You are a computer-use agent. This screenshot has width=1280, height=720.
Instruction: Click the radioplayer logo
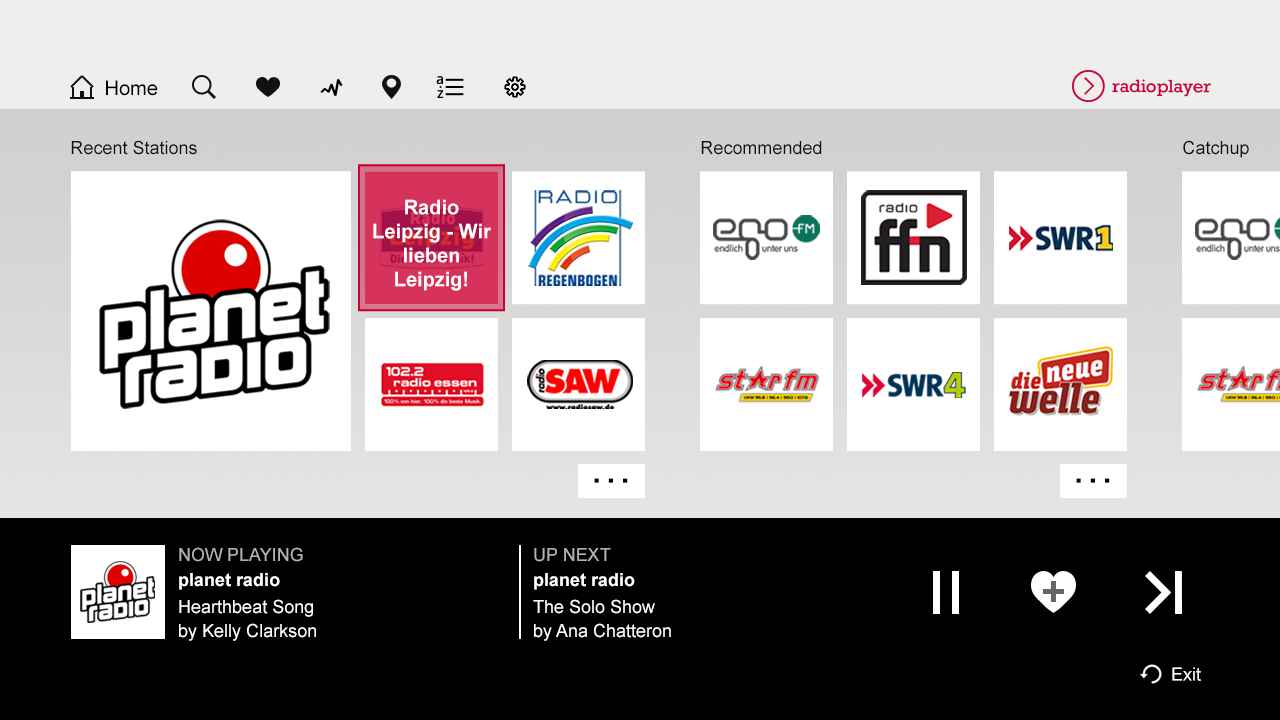[x=1141, y=86]
